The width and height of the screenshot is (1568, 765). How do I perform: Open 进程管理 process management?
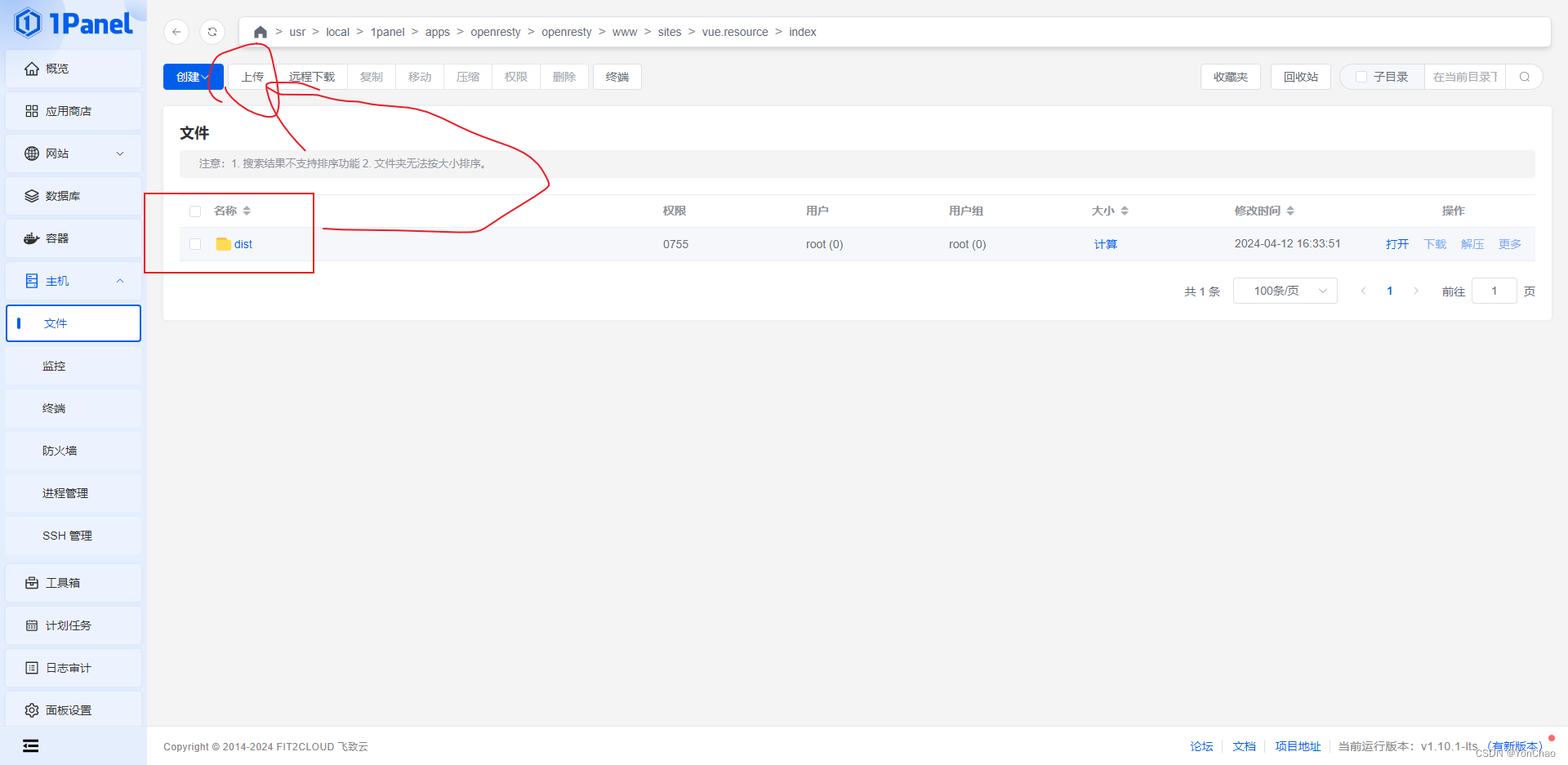[73, 493]
